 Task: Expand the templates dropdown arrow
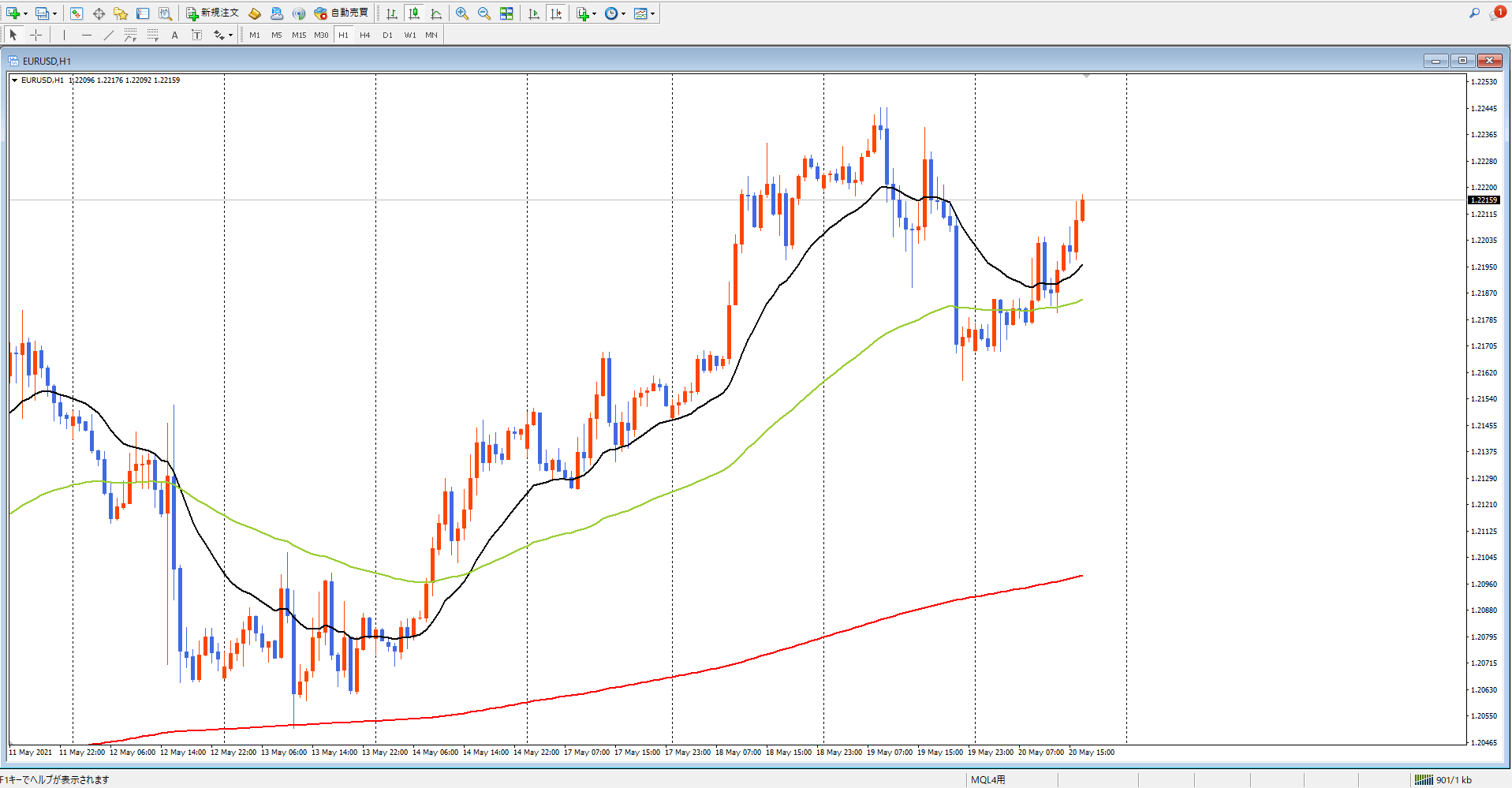652,13
